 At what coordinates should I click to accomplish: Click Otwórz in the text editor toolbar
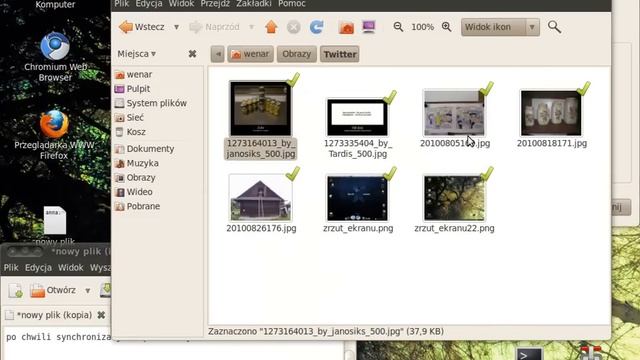pos(53,291)
